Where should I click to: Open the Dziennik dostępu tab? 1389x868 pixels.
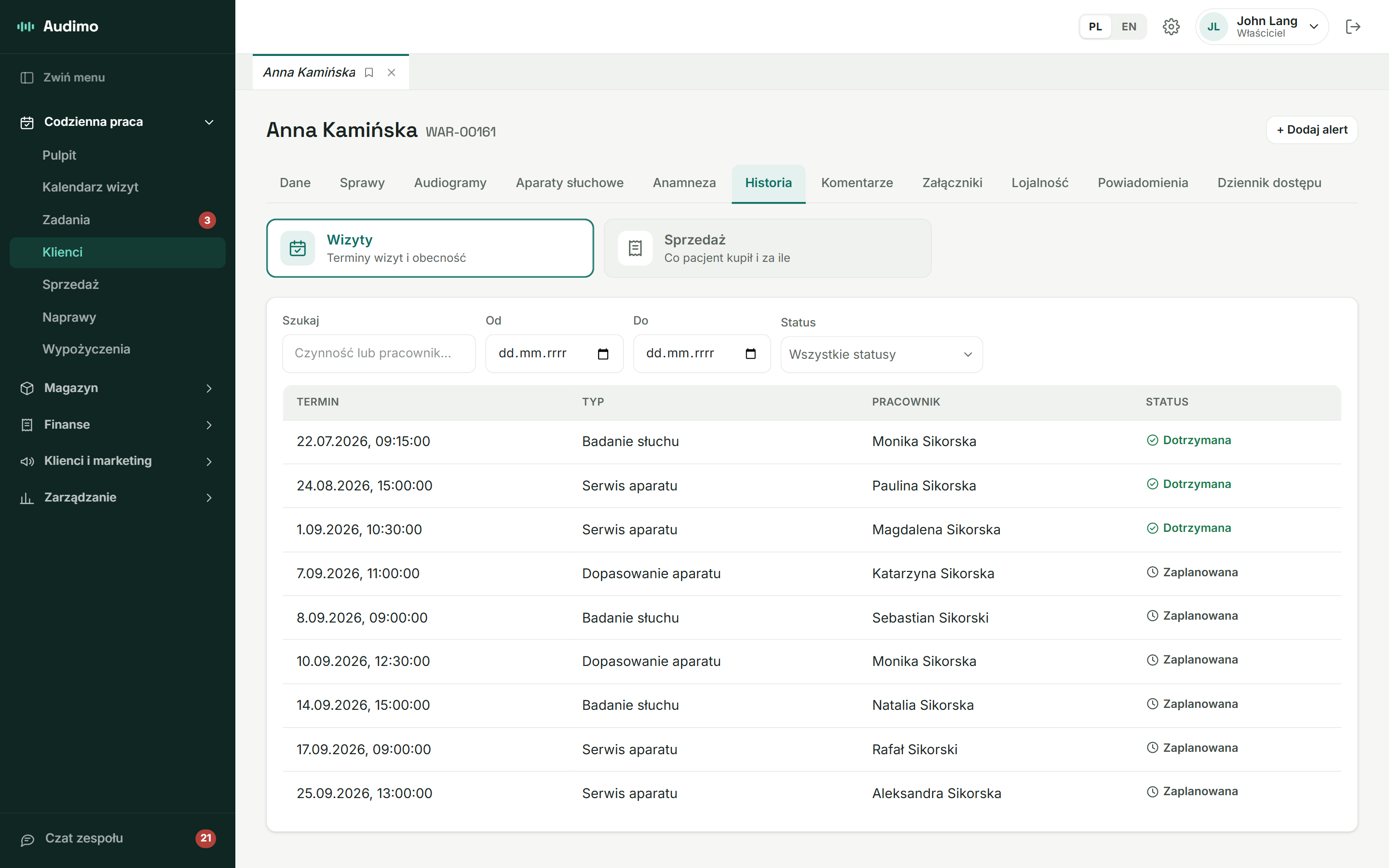[x=1269, y=183]
